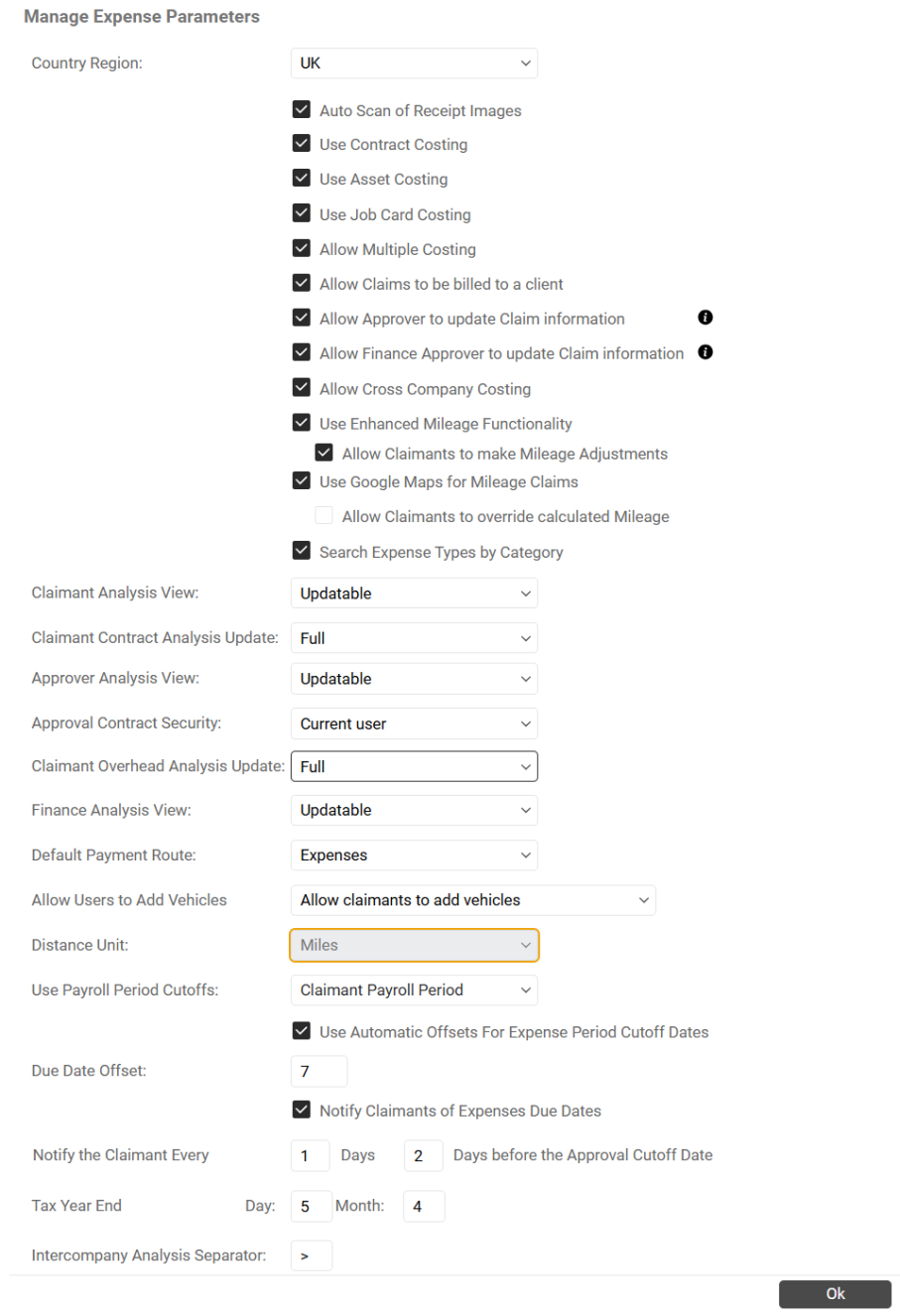Enable Allow Claimants to override calculated Mileage
This screenshot has width=900, height=1316.
click(323, 515)
